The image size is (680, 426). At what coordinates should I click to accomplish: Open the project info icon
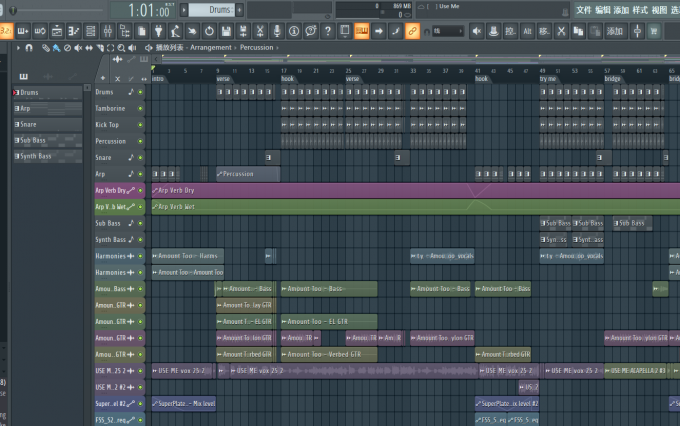294,31
